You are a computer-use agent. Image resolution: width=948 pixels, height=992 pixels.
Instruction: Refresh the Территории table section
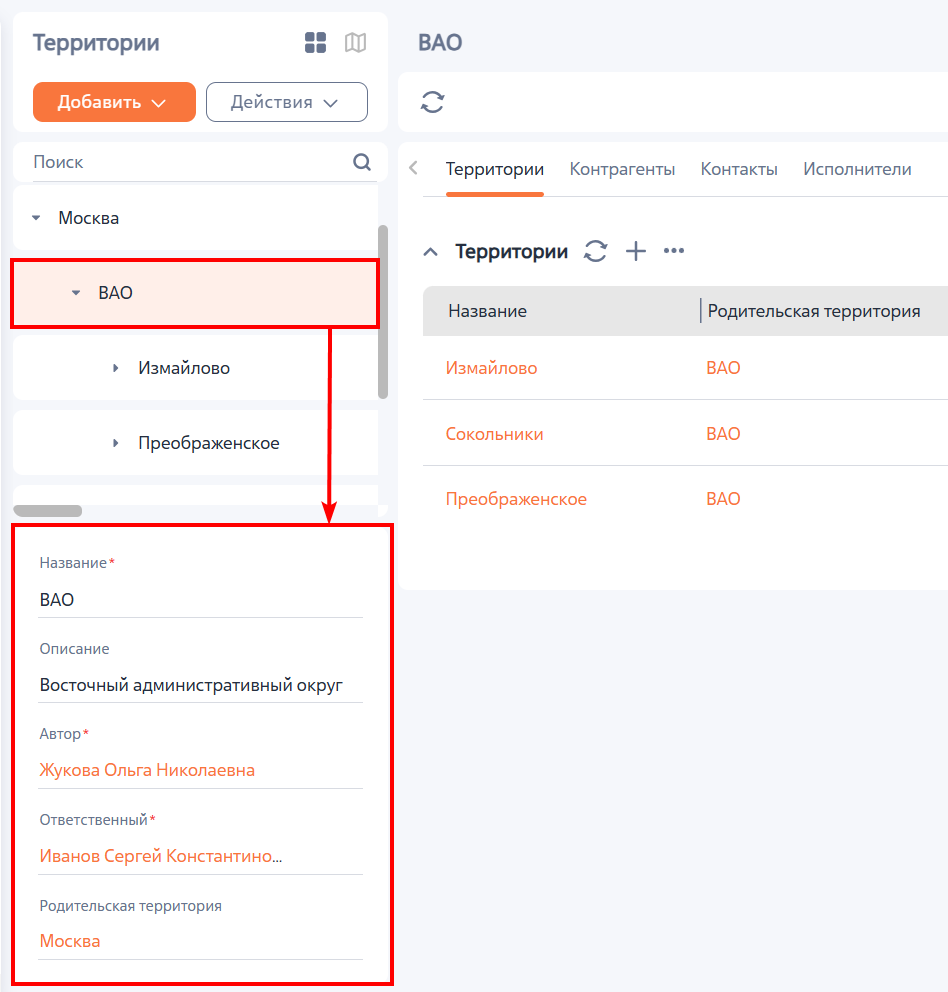click(x=596, y=251)
